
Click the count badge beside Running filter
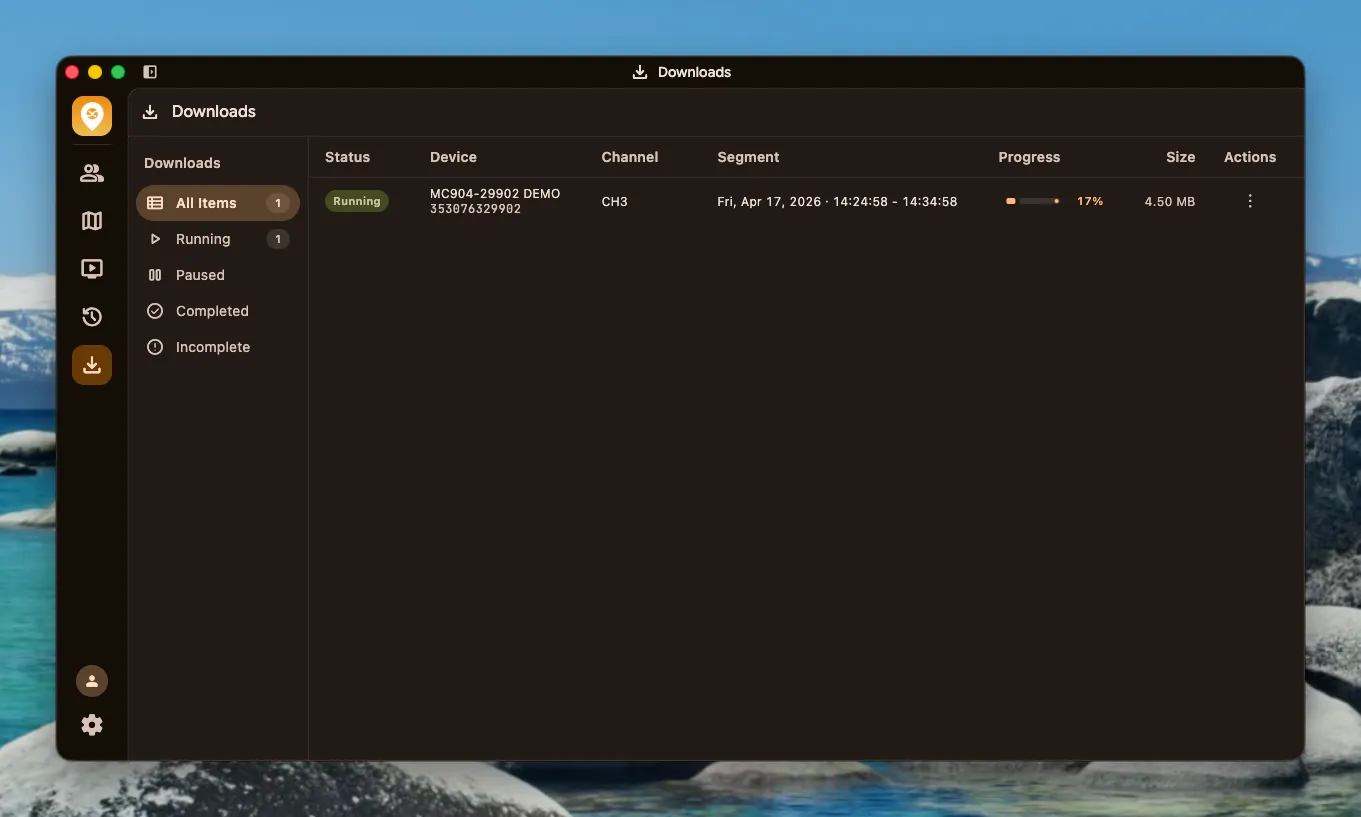[278, 239]
